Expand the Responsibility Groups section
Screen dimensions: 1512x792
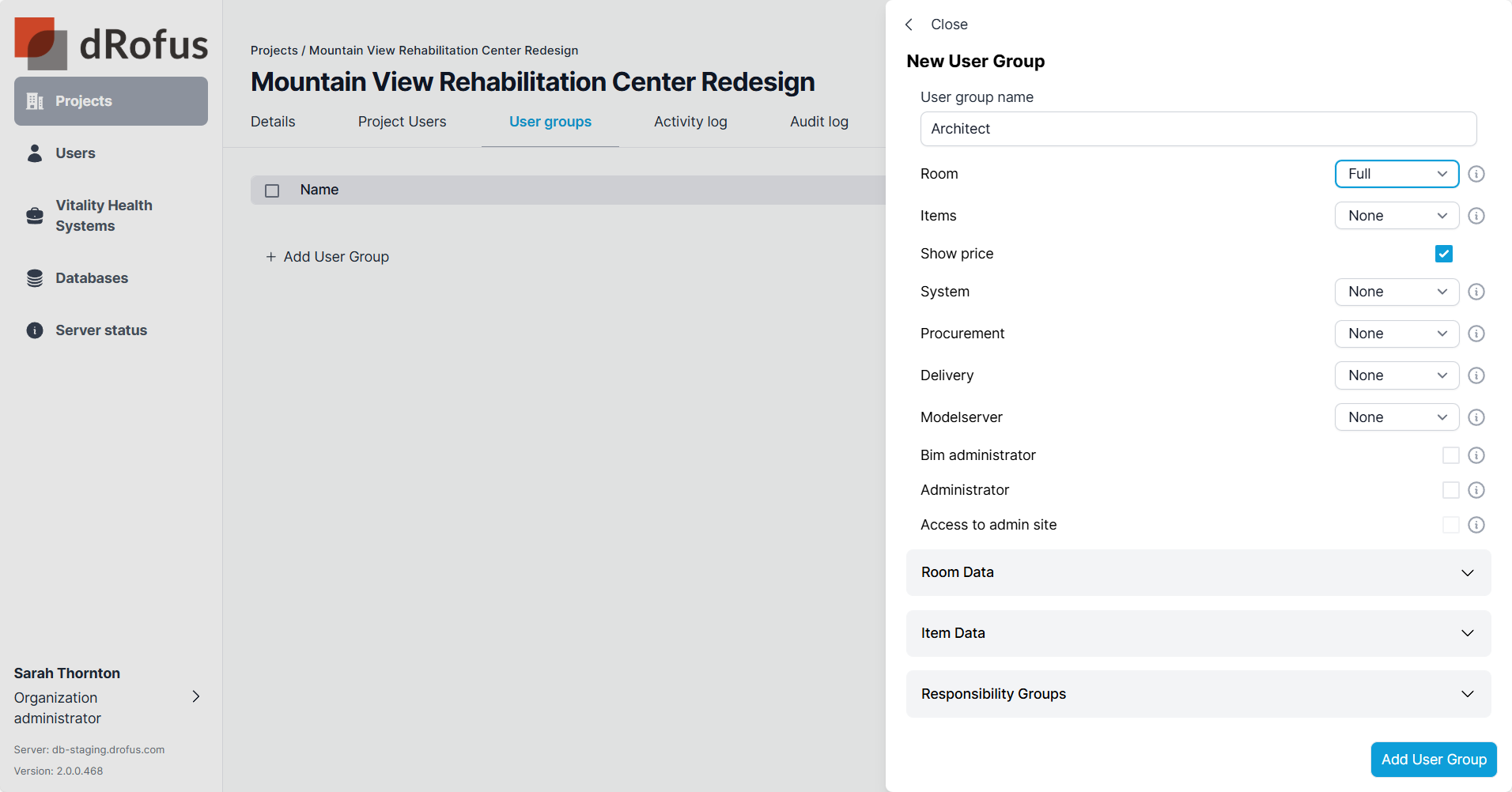click(x=1198, y=694)
